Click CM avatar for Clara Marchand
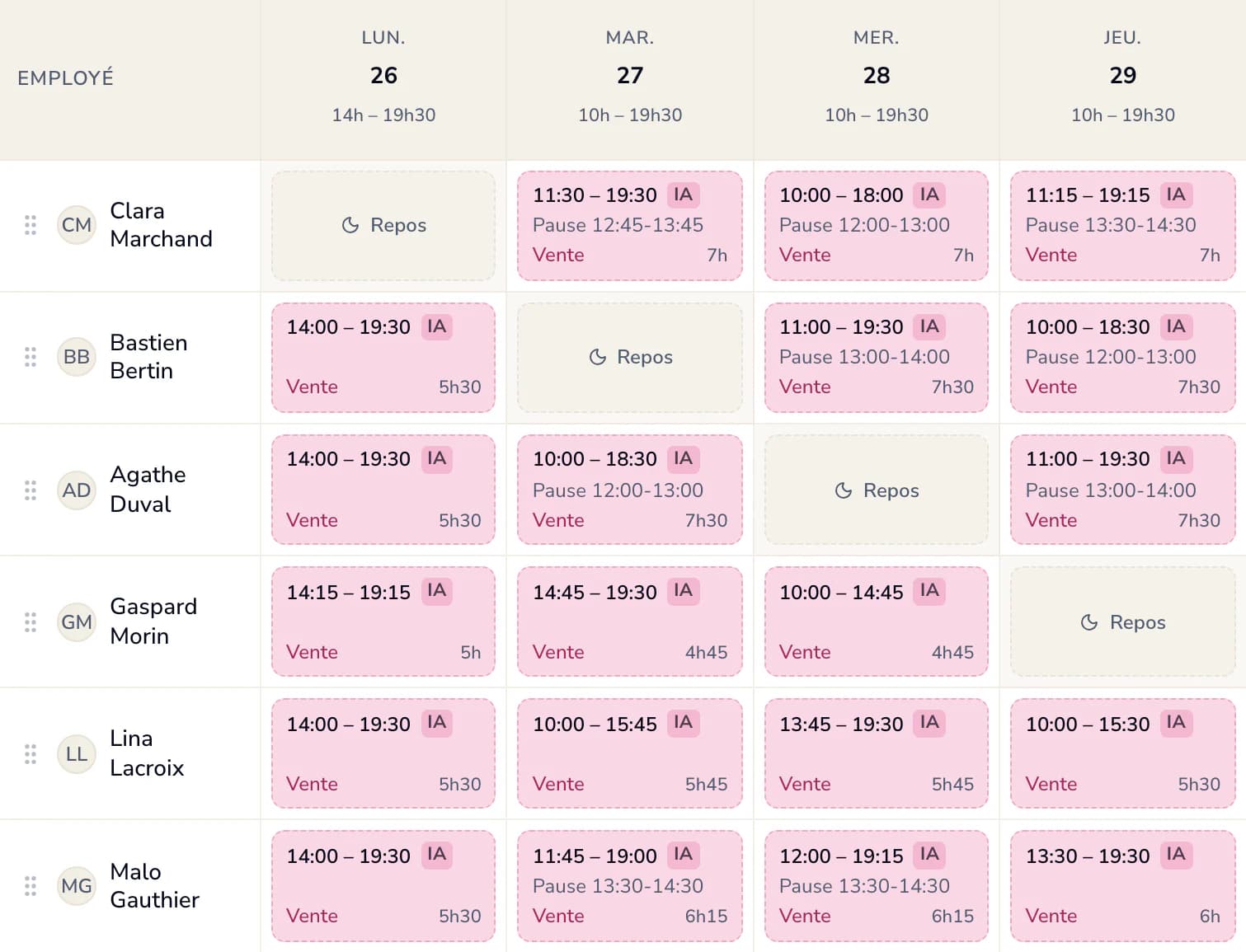1246x952 pixels. [77, 225]
